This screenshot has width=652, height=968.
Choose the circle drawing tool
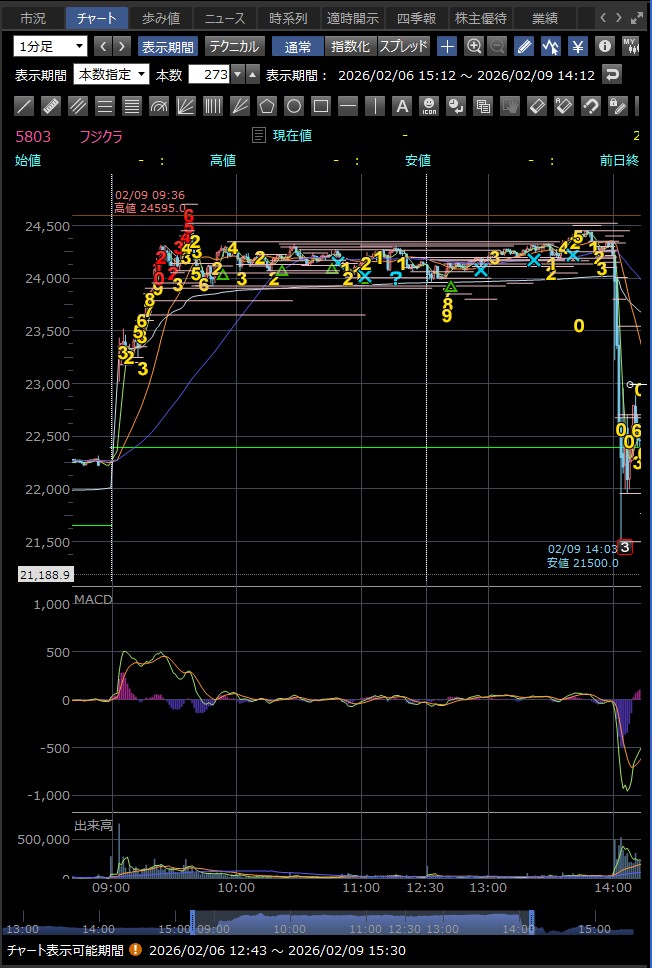(293, 105)
